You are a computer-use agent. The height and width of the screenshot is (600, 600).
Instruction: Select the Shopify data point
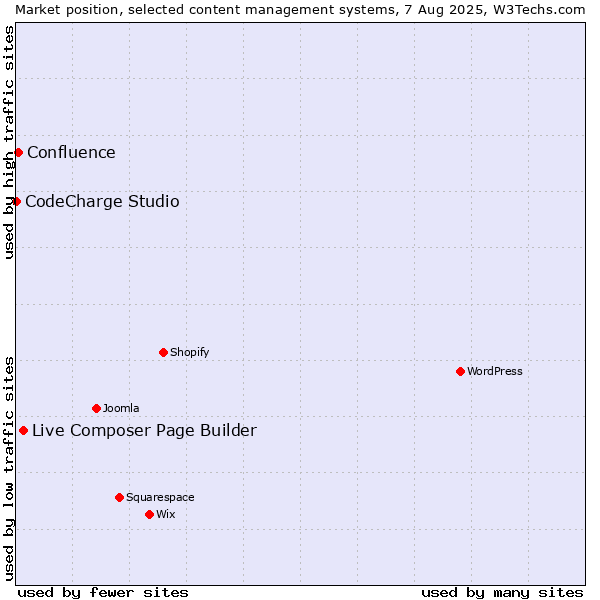pyautogui.click(x=163, y=352)
